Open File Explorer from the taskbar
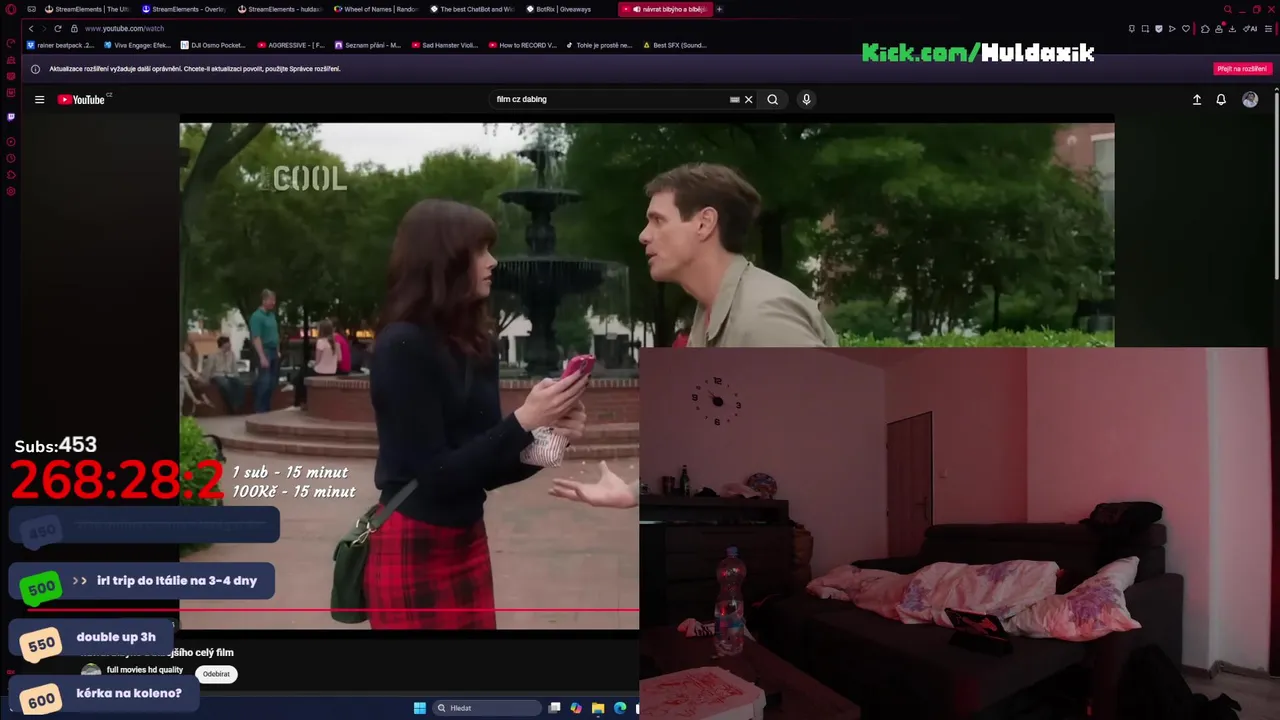This screenshot has height=720, width=1280. (598, 708)
